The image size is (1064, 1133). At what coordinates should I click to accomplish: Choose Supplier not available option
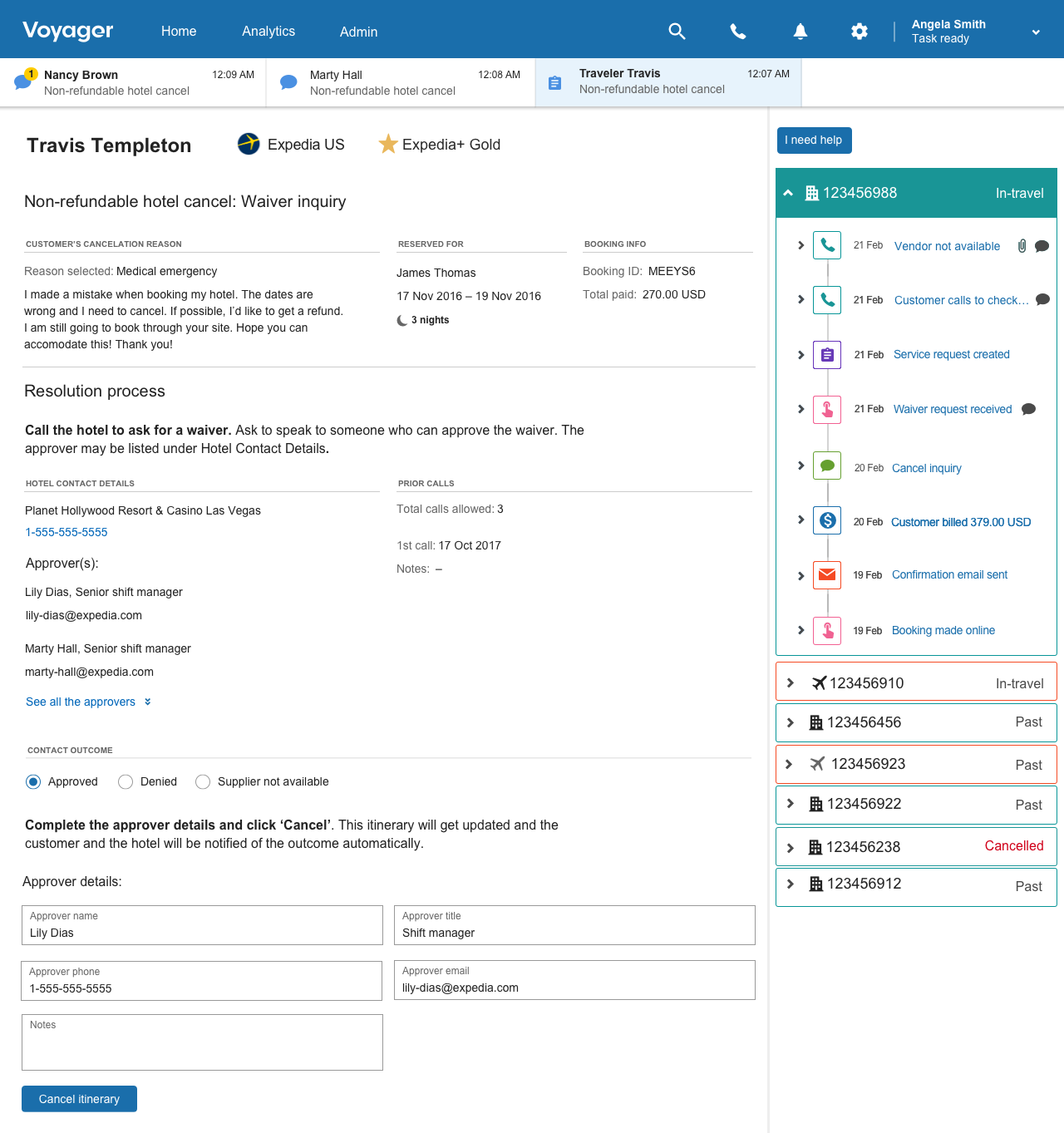[203, 781]
